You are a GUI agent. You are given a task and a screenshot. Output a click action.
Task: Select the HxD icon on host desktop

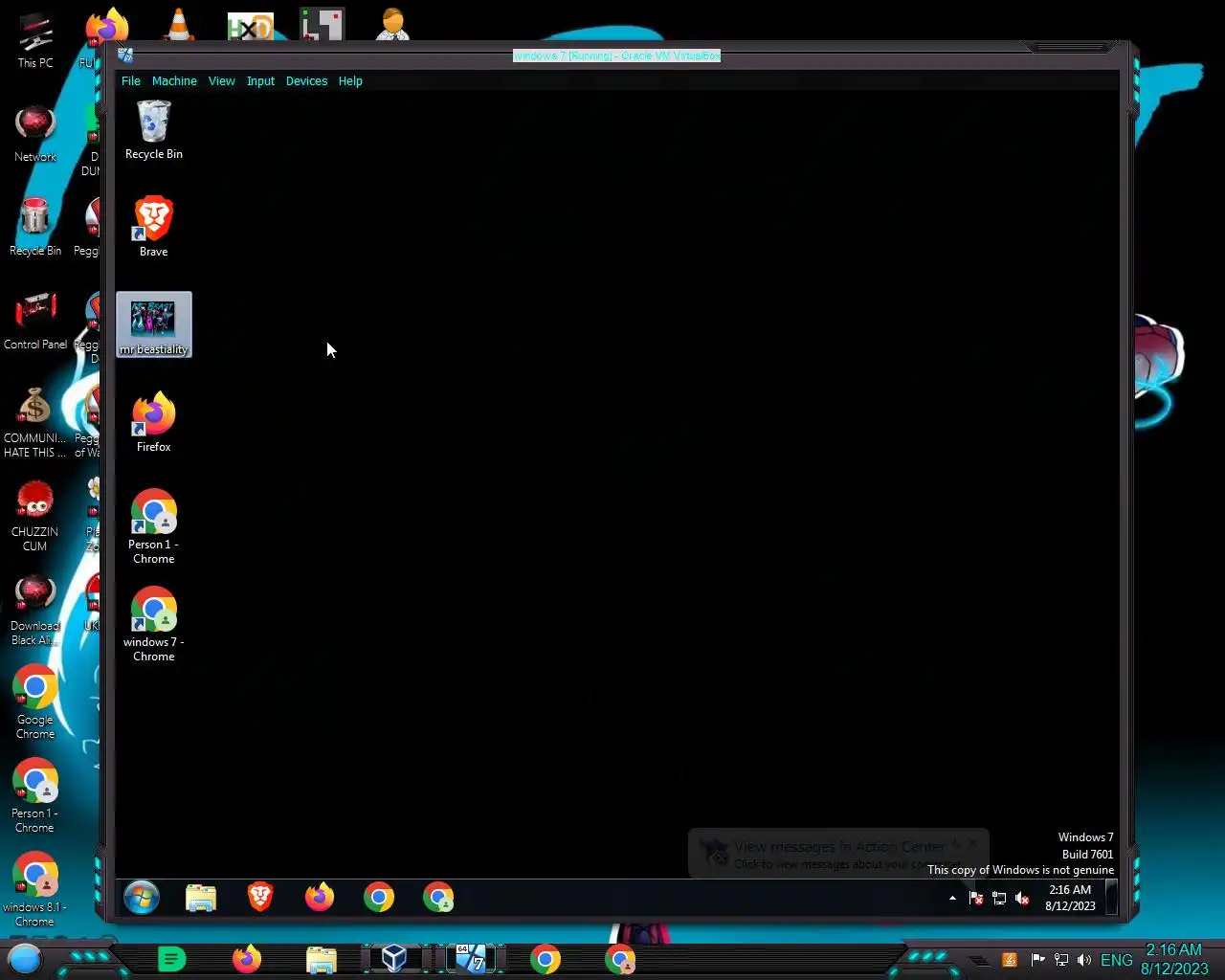coord(251,25)
